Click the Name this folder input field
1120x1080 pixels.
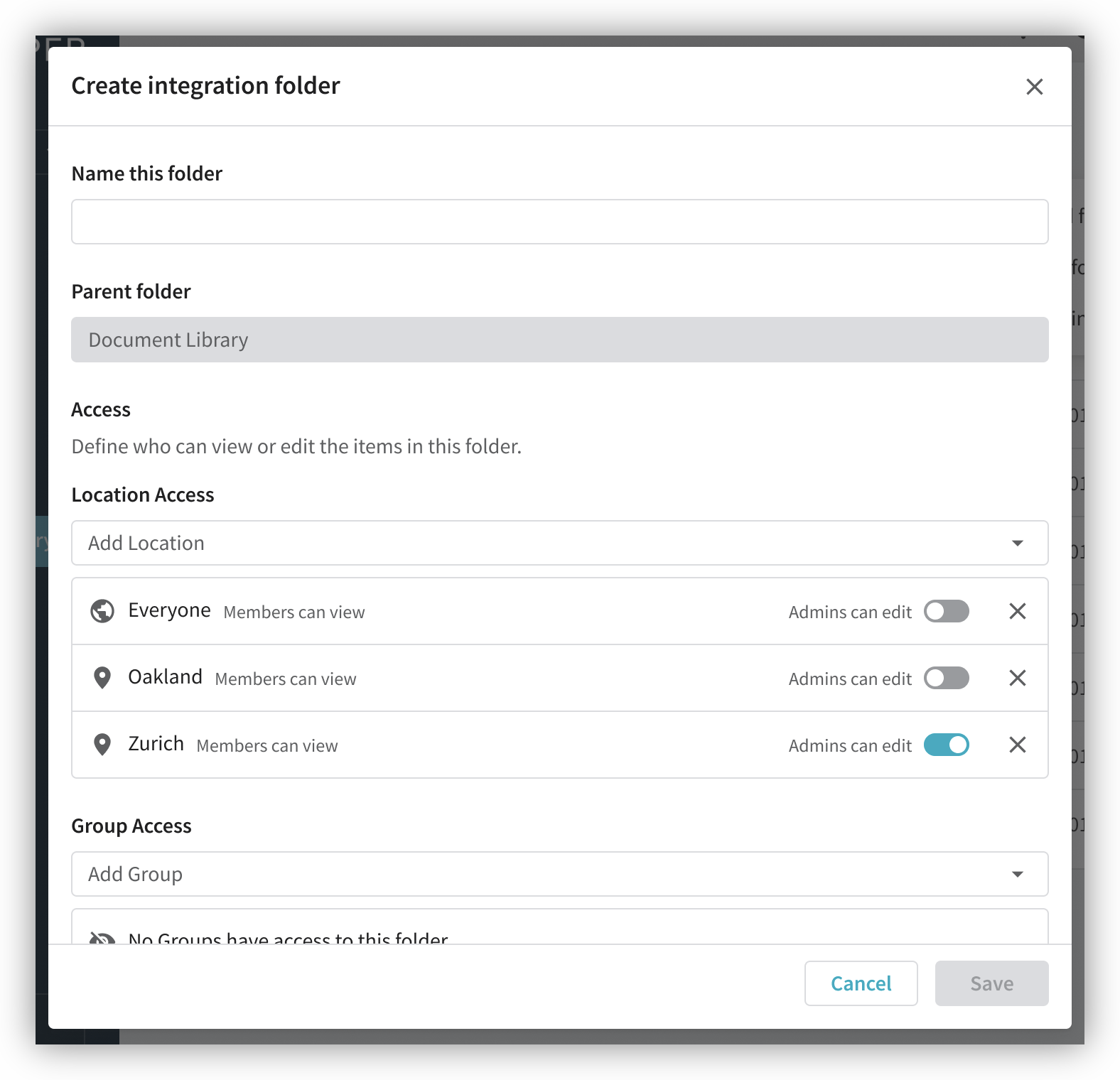pyautogui.click(x=559, y=222)
